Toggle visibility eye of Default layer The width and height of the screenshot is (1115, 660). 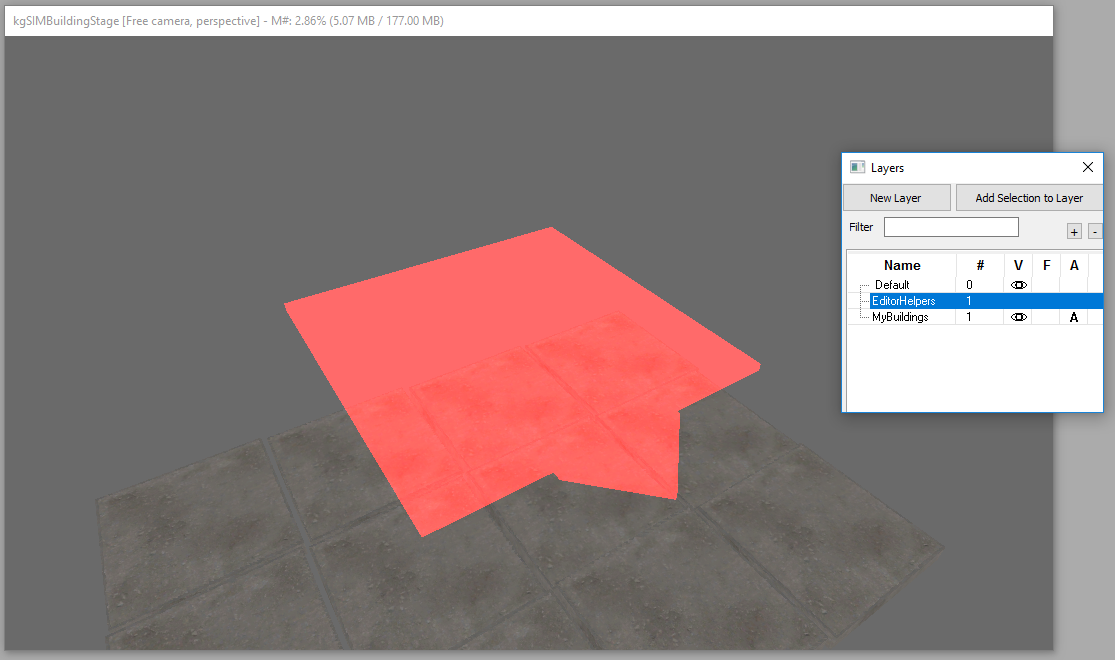[x=1018, y=284]
